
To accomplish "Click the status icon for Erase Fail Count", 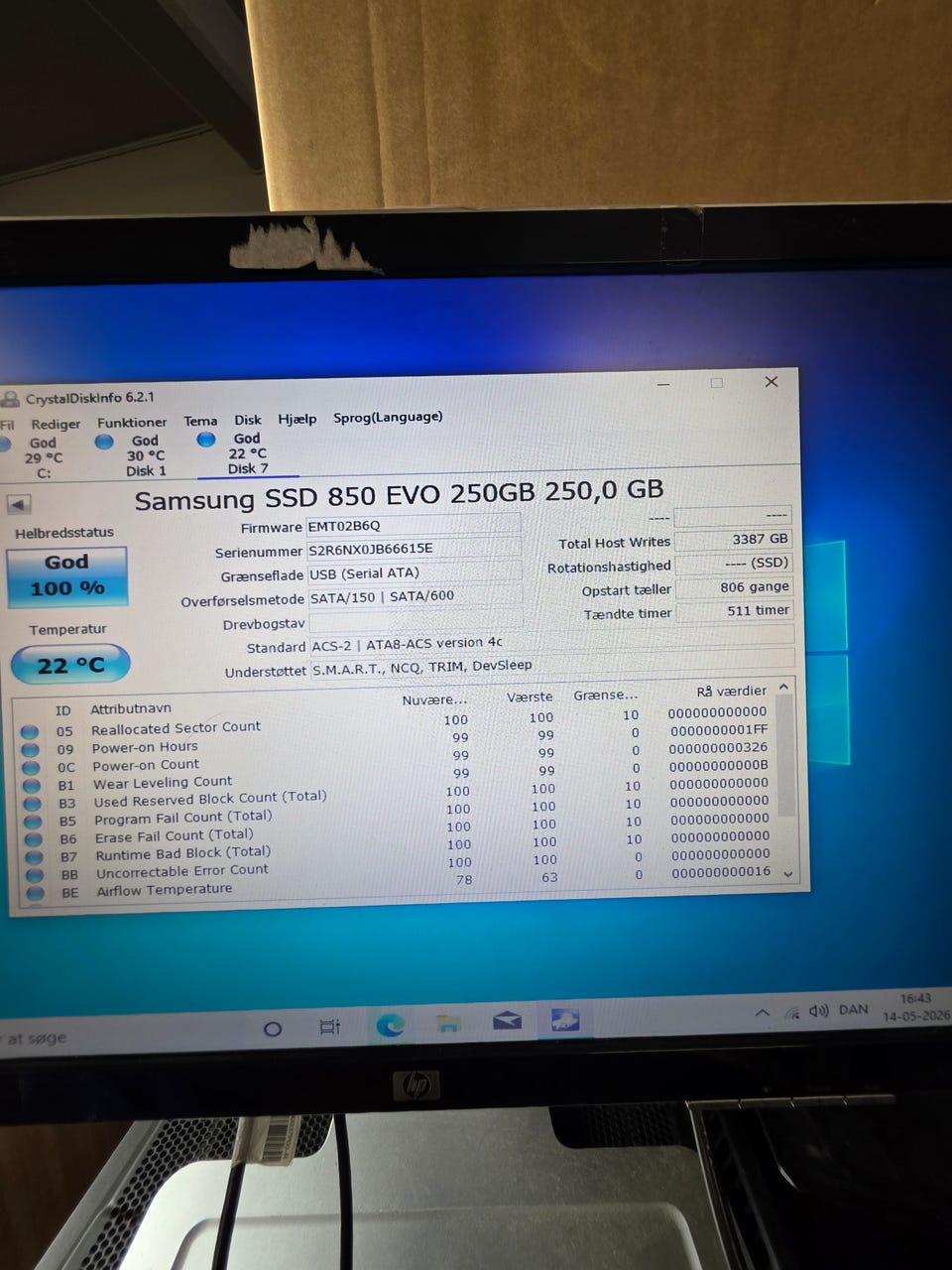I will pos(34,839).
